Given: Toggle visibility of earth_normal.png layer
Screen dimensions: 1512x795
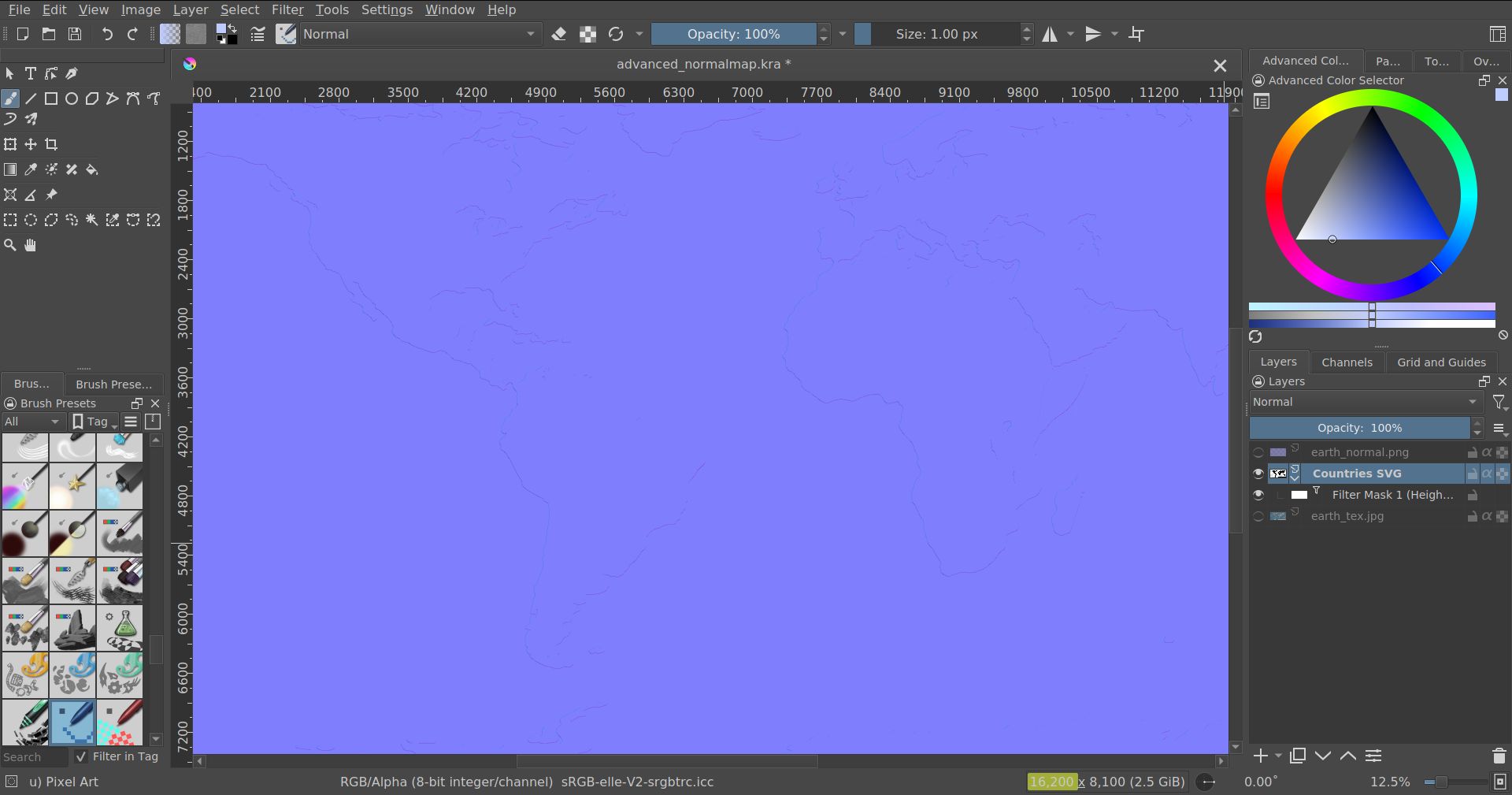Looking at the screenshot, I should 1258,451.
